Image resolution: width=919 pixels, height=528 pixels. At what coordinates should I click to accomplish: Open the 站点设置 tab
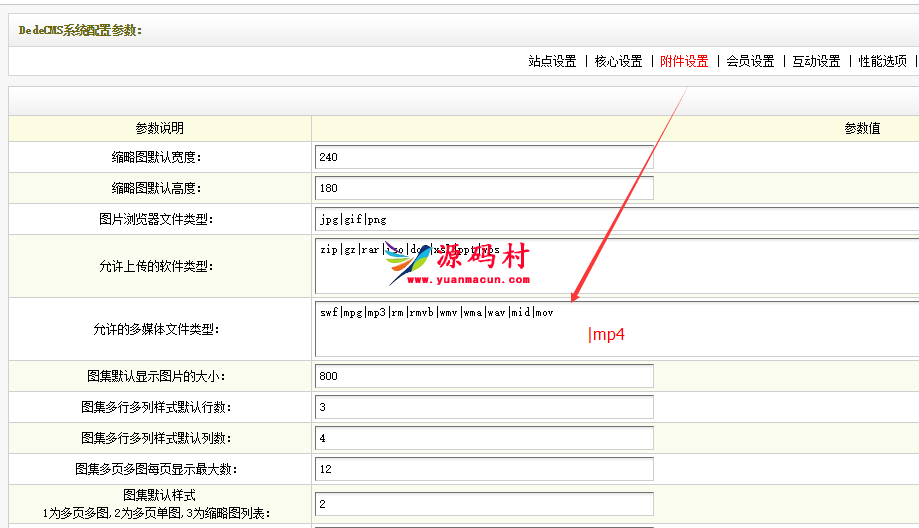tap(552, 61)
